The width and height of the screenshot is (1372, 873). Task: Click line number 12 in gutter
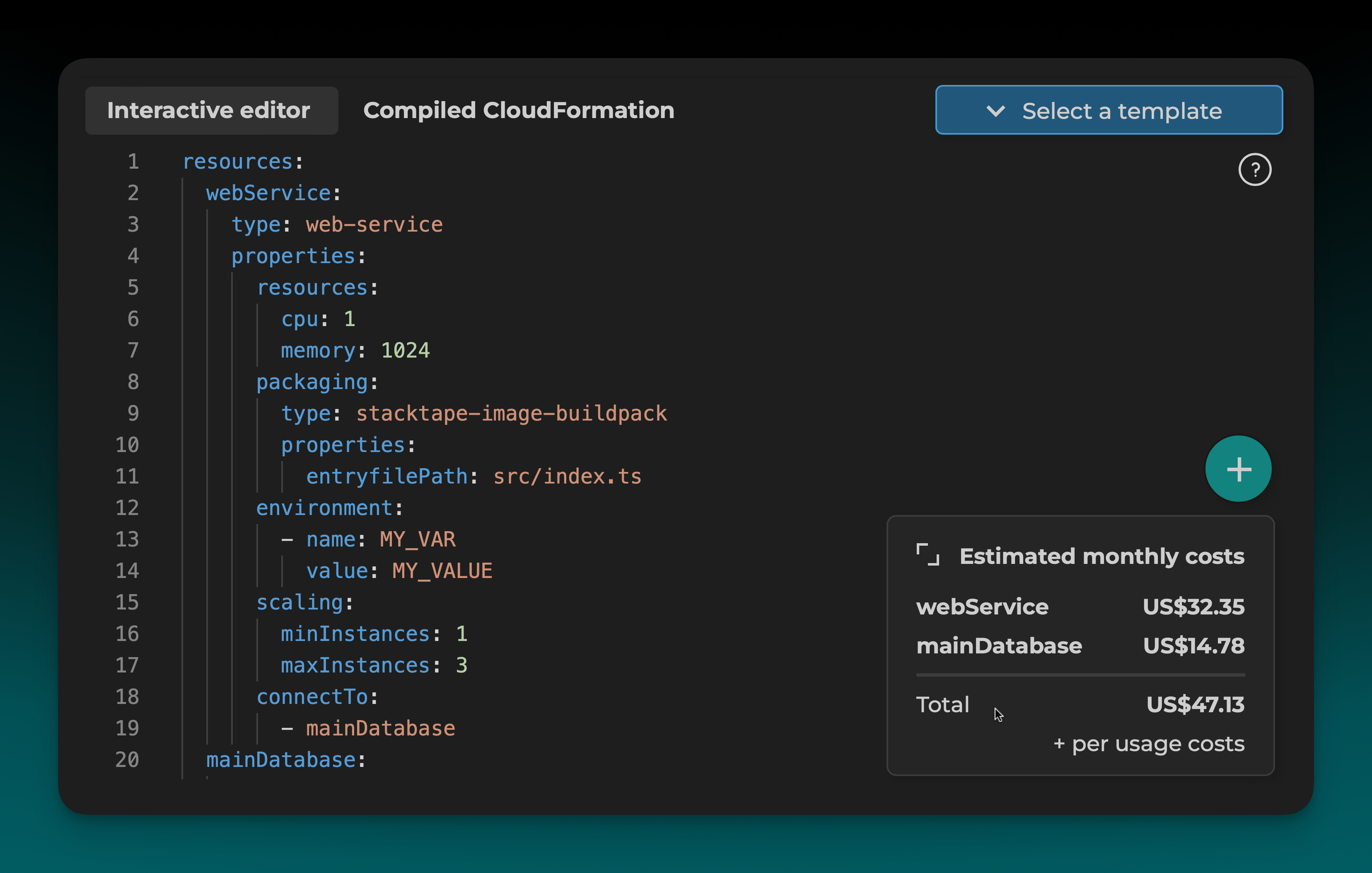[x=127, y=508]
